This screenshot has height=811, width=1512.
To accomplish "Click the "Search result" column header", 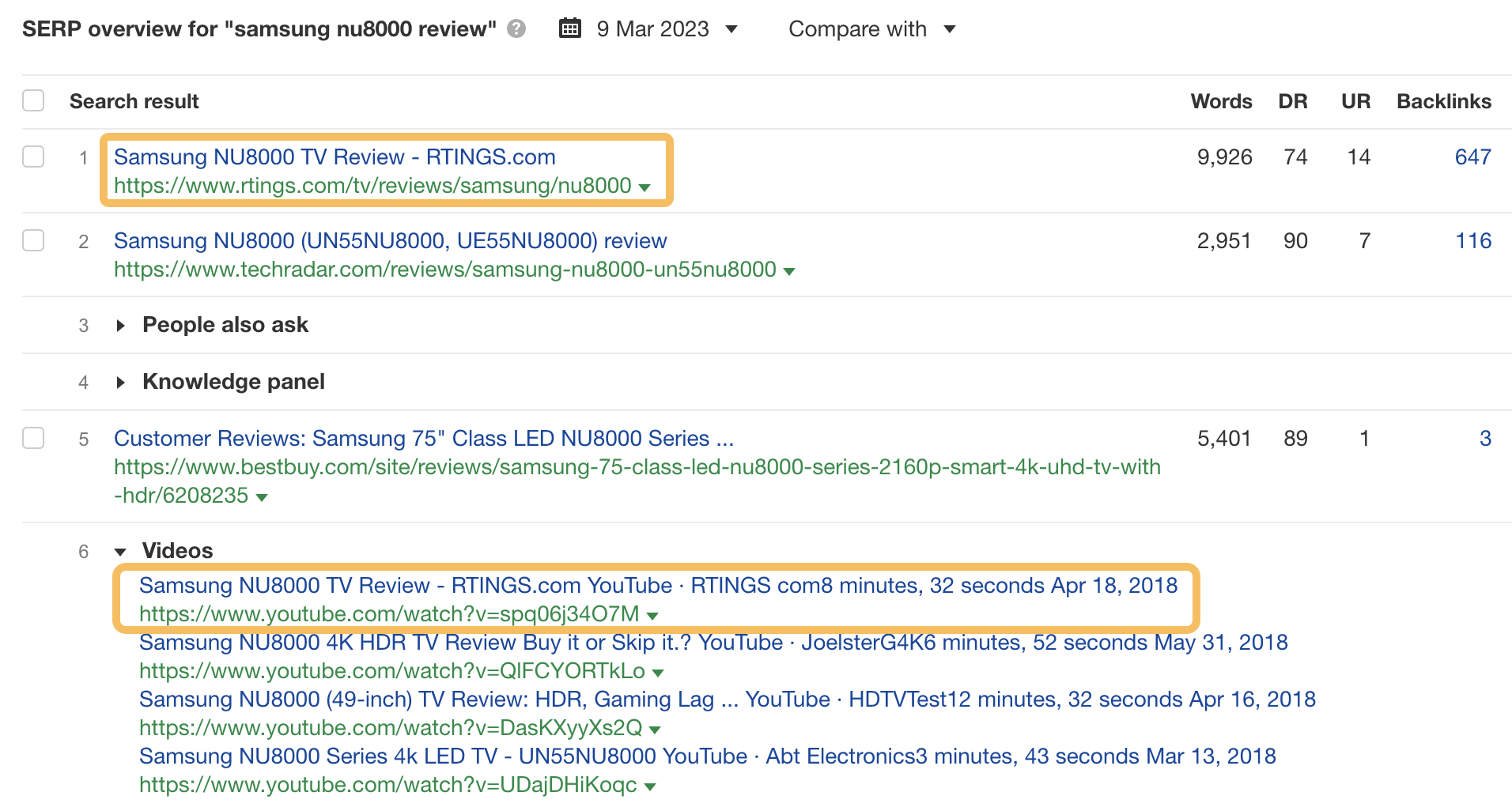I will coord(134,100).
